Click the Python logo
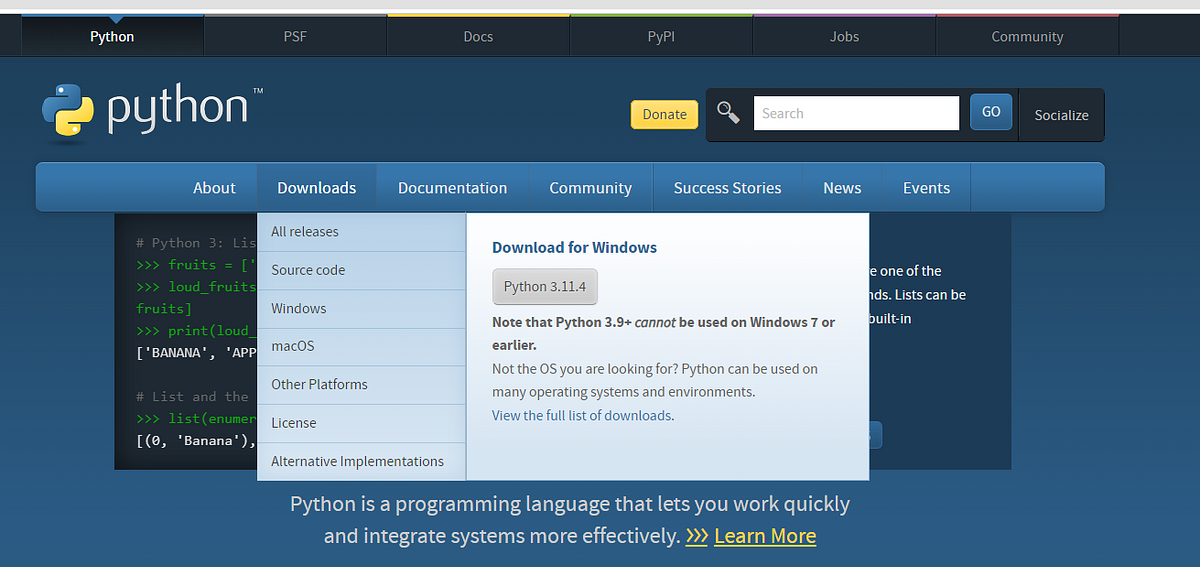1200x567 pixels. 152,111
